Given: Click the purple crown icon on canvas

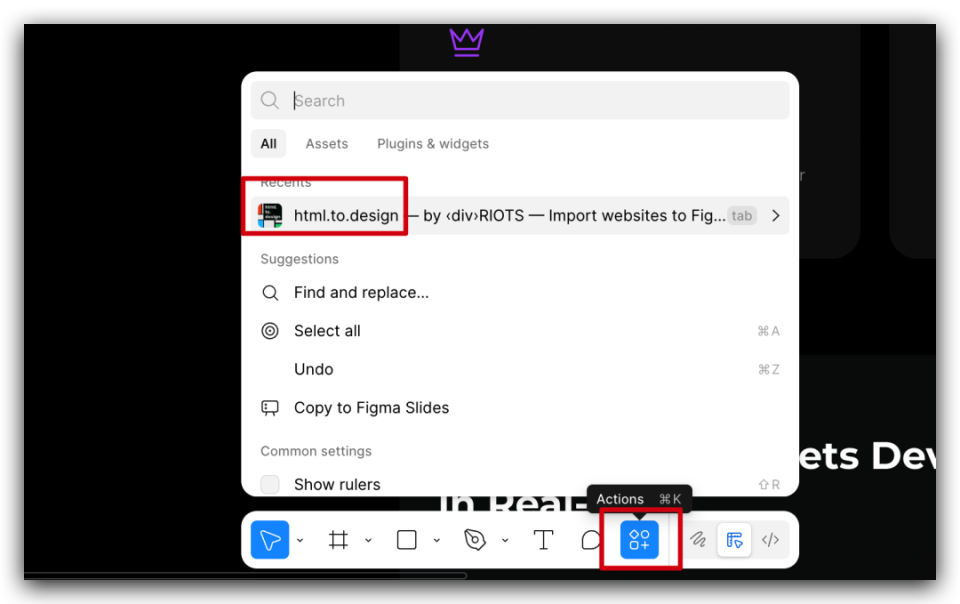Looking at the screenshot, I should (467, 42).
